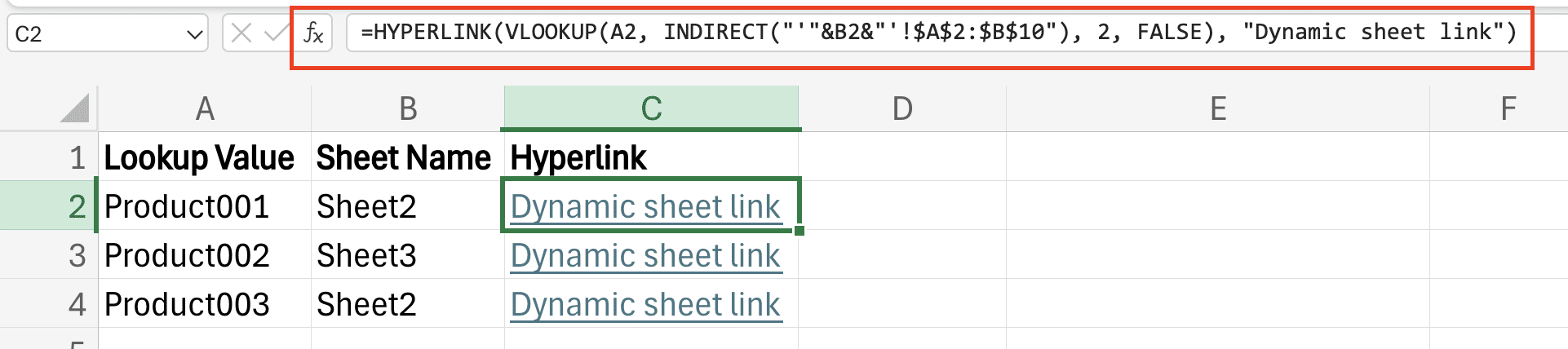Click the Select All corner triangle
The height and width of the screenshot is (349, 1568).
(x=75, y=108)
